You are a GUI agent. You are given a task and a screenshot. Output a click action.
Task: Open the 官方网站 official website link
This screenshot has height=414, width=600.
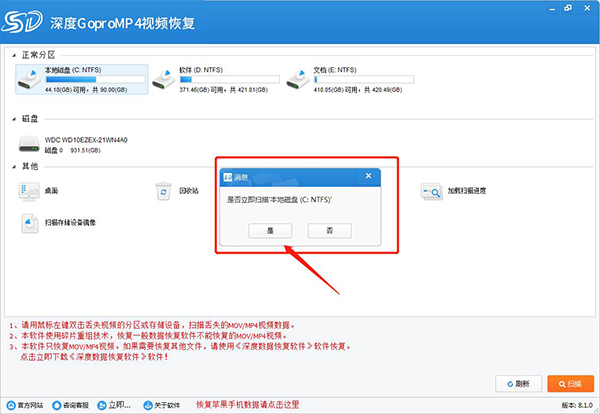pyautogui.click(x=25, y=405)
